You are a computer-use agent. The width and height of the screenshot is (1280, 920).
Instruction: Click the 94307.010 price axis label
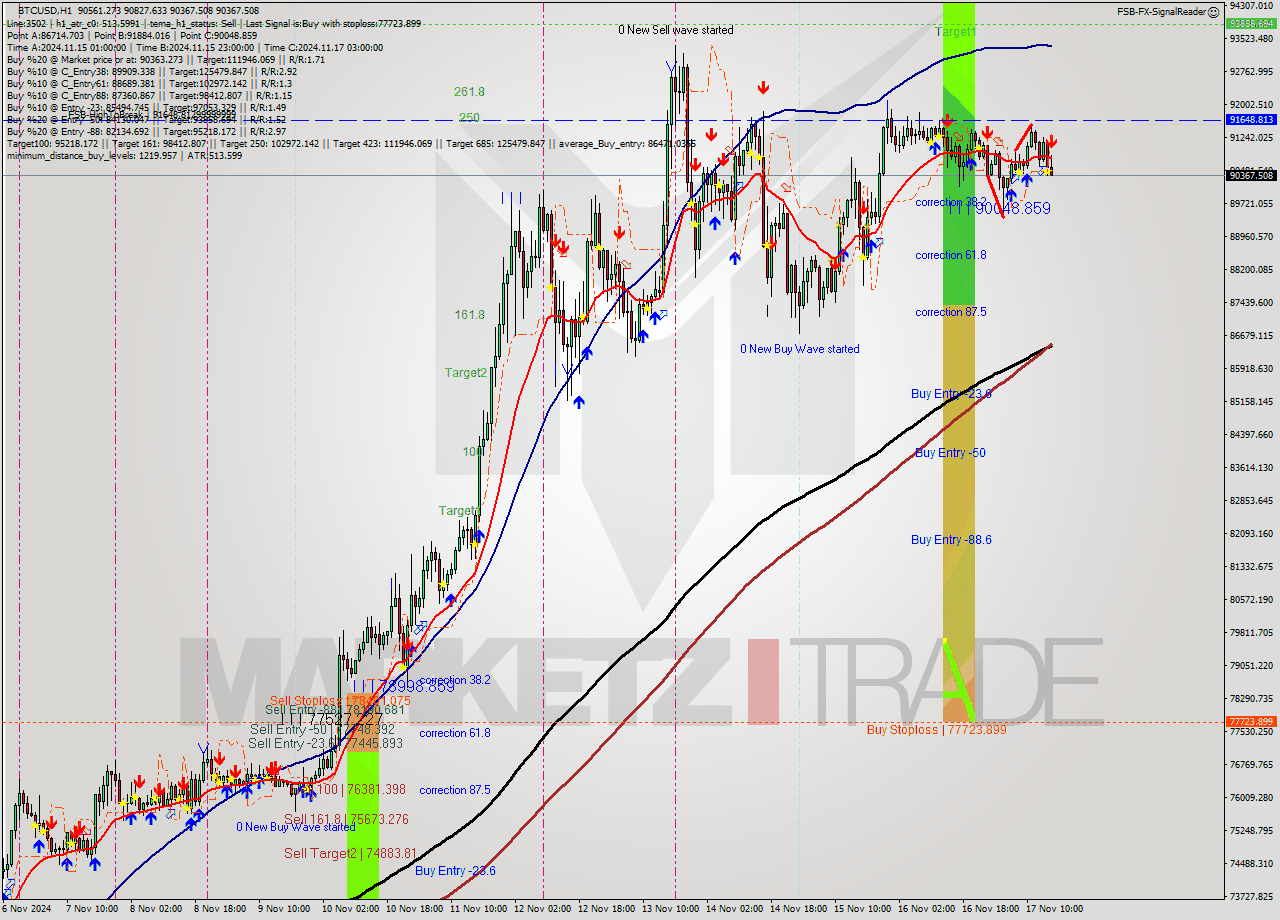tap(1250, 5)
